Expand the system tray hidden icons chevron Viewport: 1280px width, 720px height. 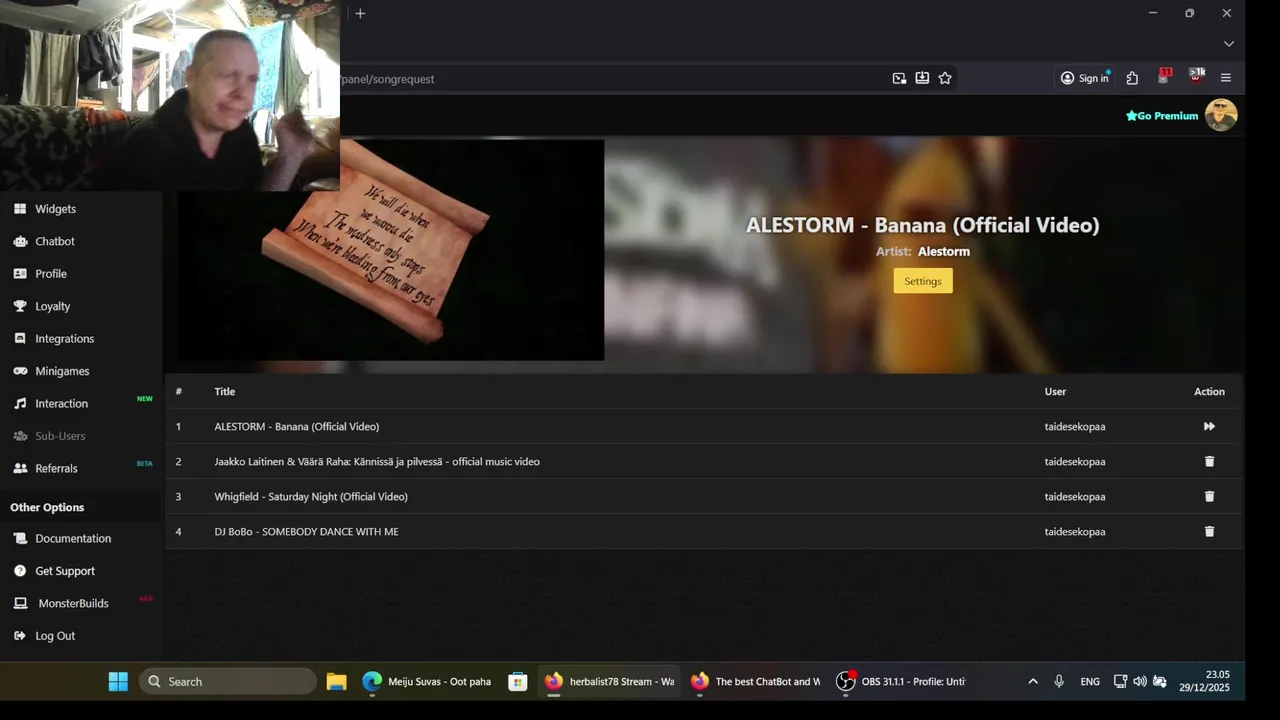1033,681
